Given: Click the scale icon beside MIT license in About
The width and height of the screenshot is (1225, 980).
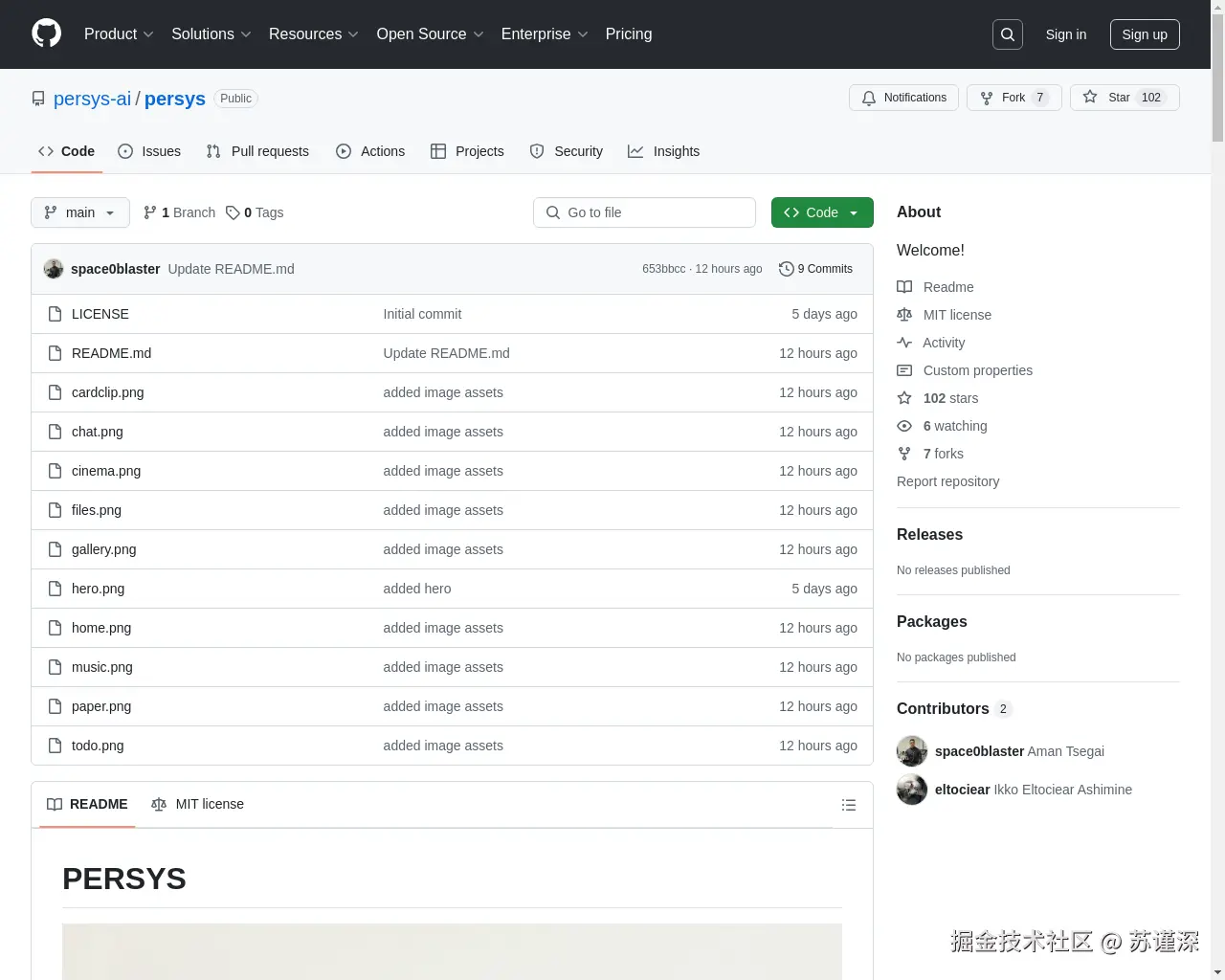Looking at the screenshot, I should point(904,315).
